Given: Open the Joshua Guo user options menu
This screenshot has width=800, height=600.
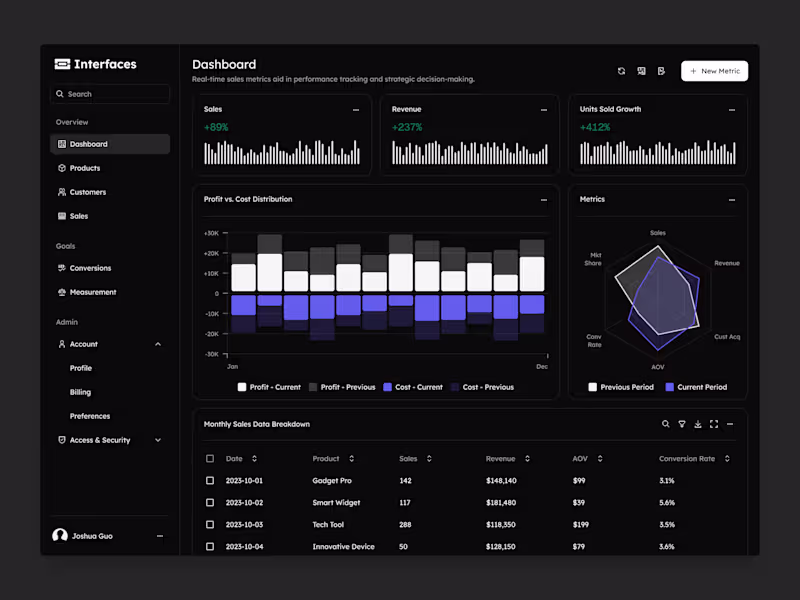Looking at the screenshot, I should pos(160,536).
